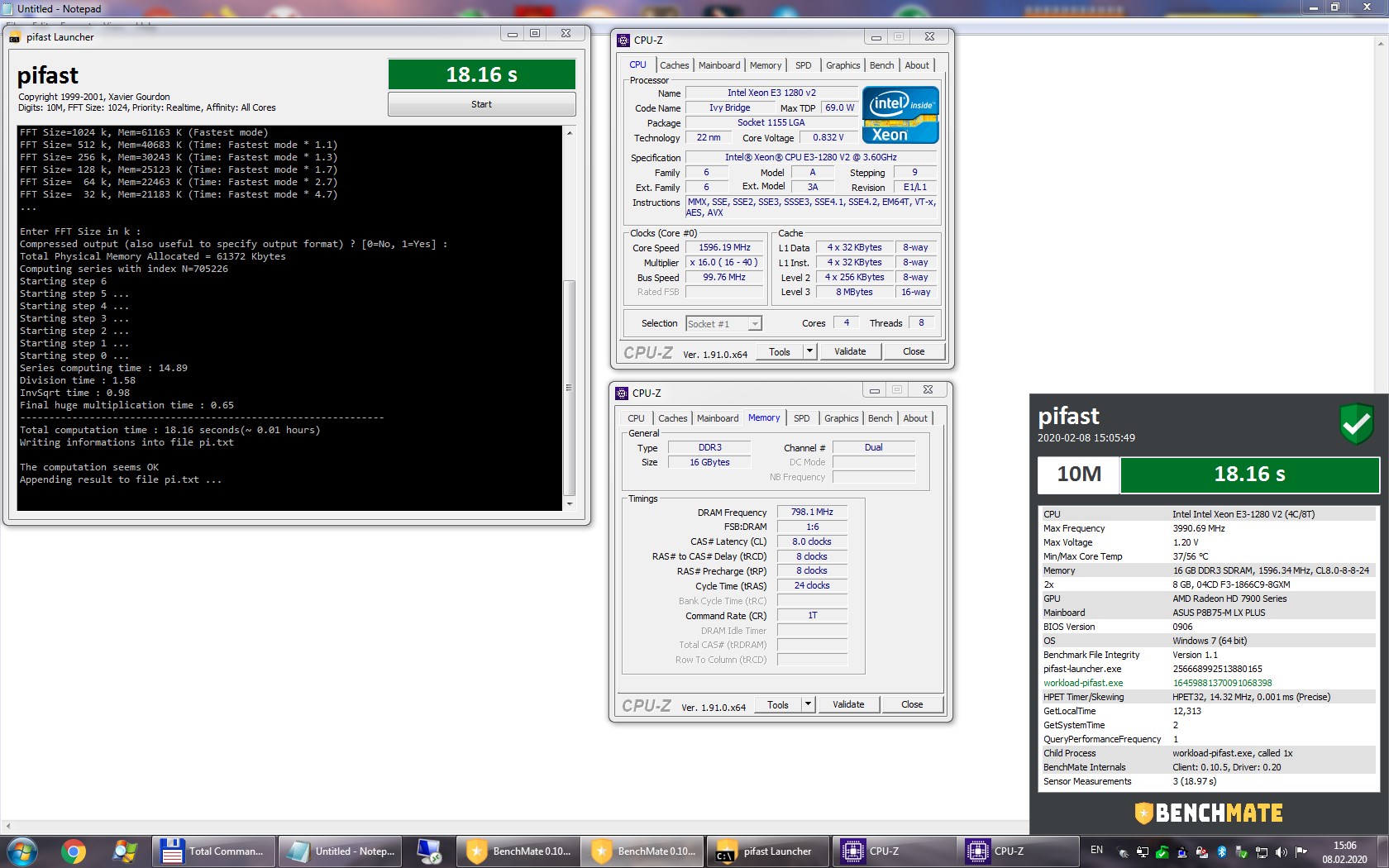Switch to second BenchMate 0.10 taskbar button
The image size is (1389, 868).
point(642,851)
